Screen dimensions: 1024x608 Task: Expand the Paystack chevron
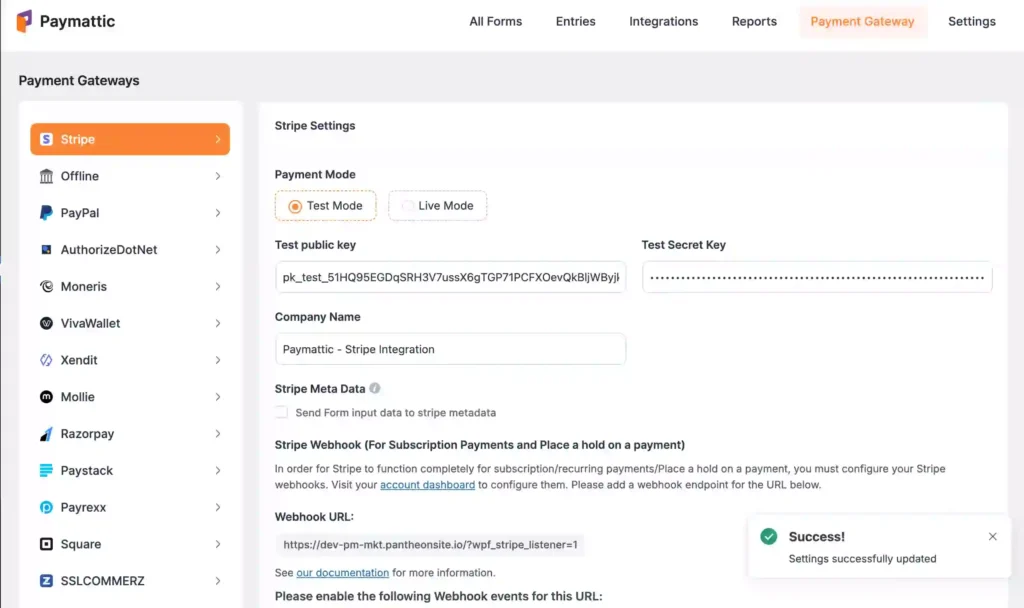(217, 470)
